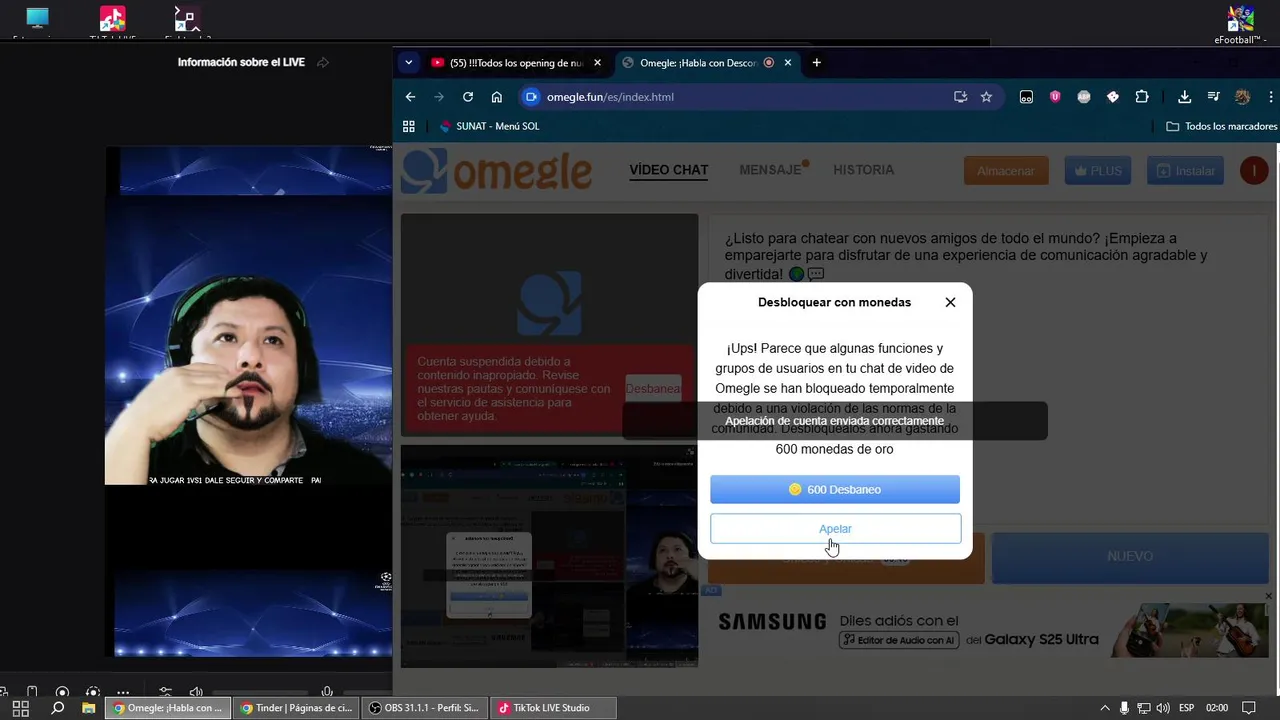Click the white tag-shaped extension icon
The width and height of the screenshot is (1280, 720).
point(1113,97)
